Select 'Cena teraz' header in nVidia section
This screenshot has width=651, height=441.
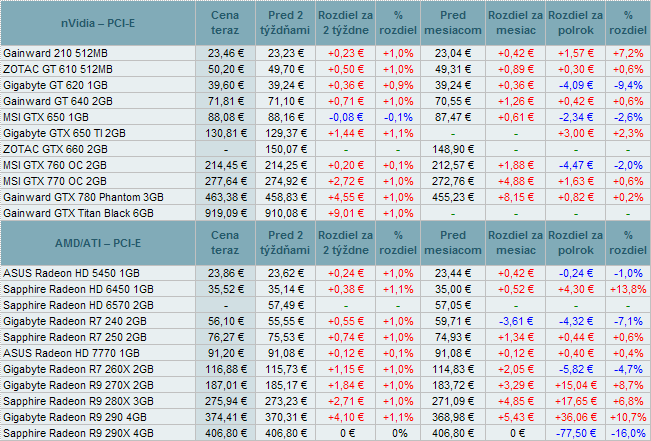click(225, 23)
